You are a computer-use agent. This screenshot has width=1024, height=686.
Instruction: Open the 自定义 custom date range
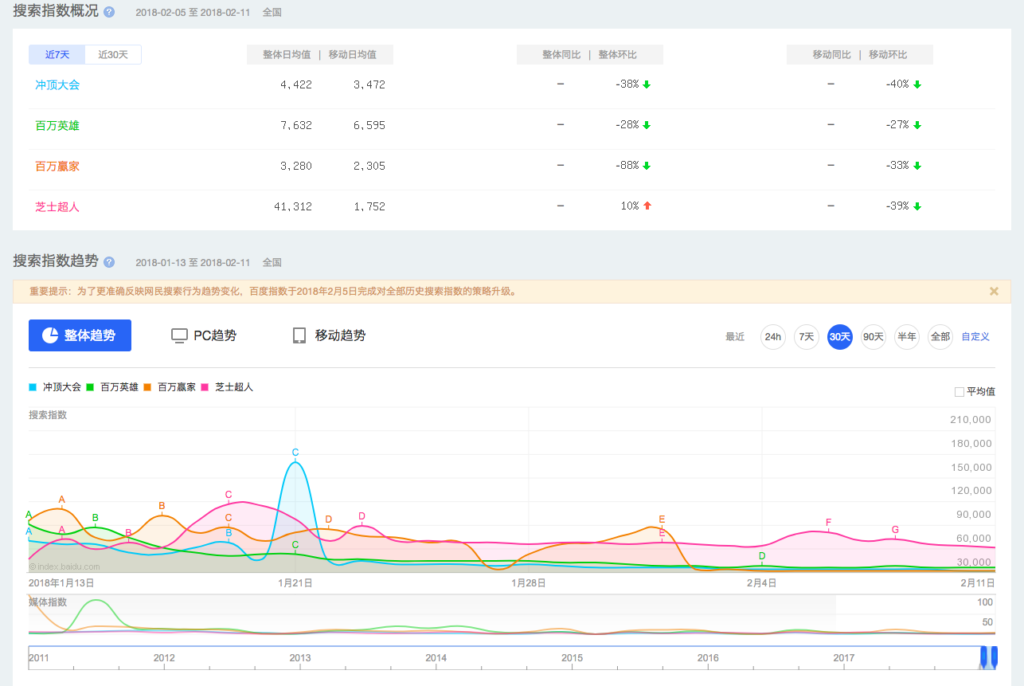975,337
